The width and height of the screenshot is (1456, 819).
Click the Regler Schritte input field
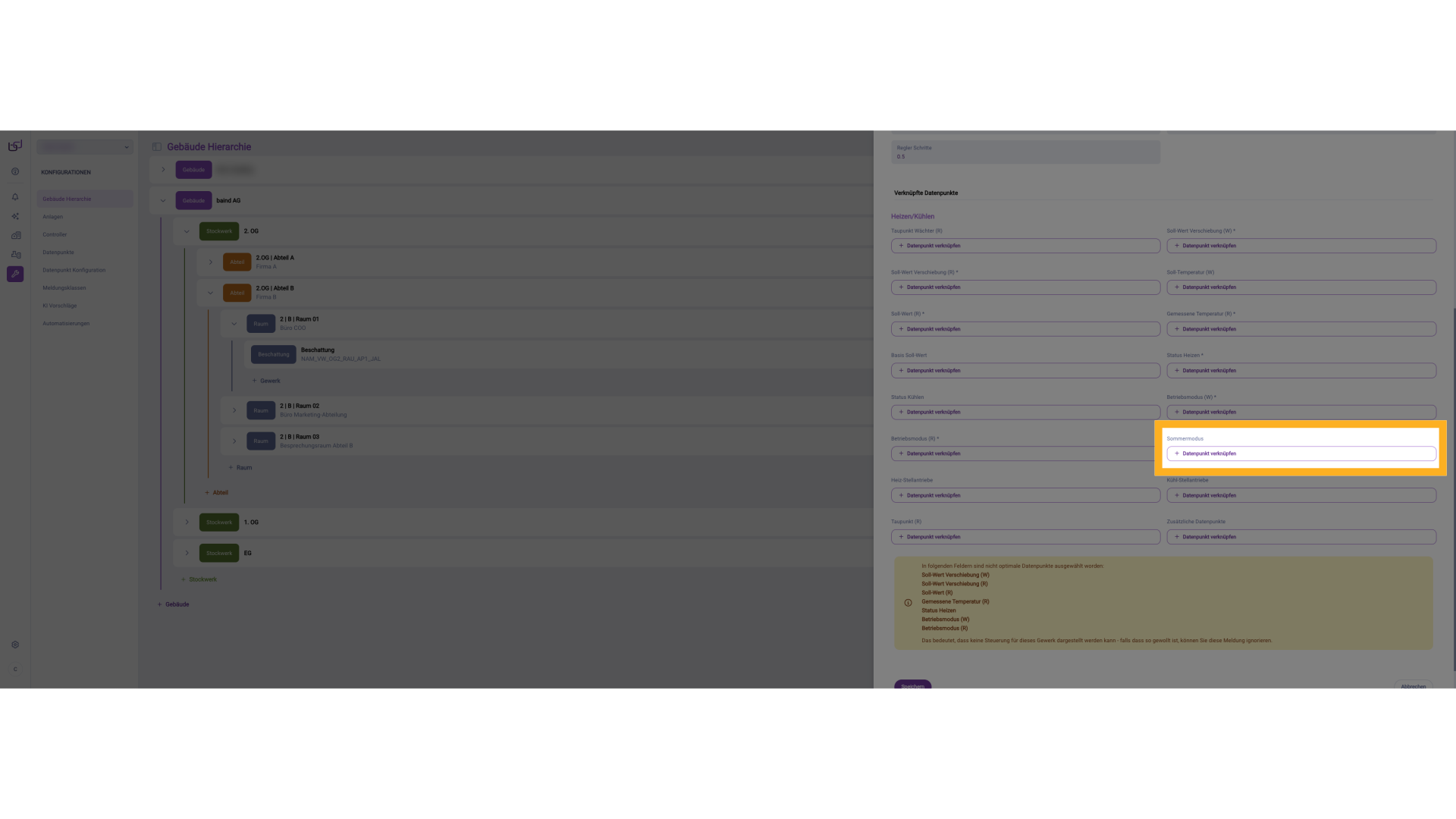[x=1025, y=152]
